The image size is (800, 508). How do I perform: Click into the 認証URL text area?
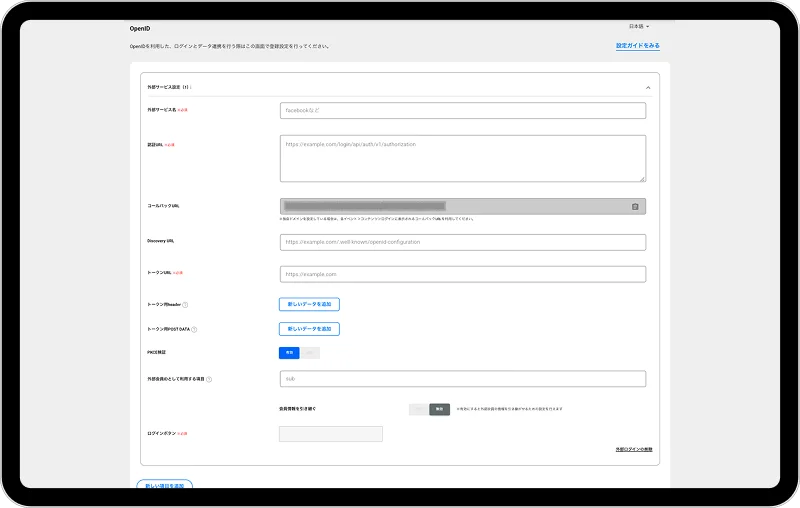pos(463,158)
